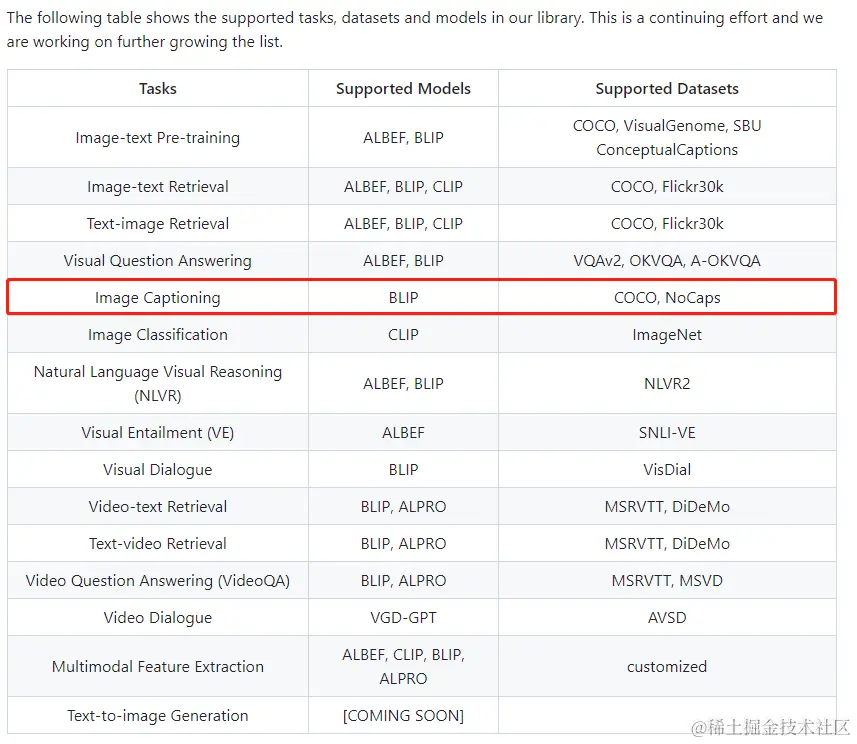Select the "Image-text Retrieval" task cell
This screenshot has width=857, height=744.
pyautogui.click(x=158, y=186)
